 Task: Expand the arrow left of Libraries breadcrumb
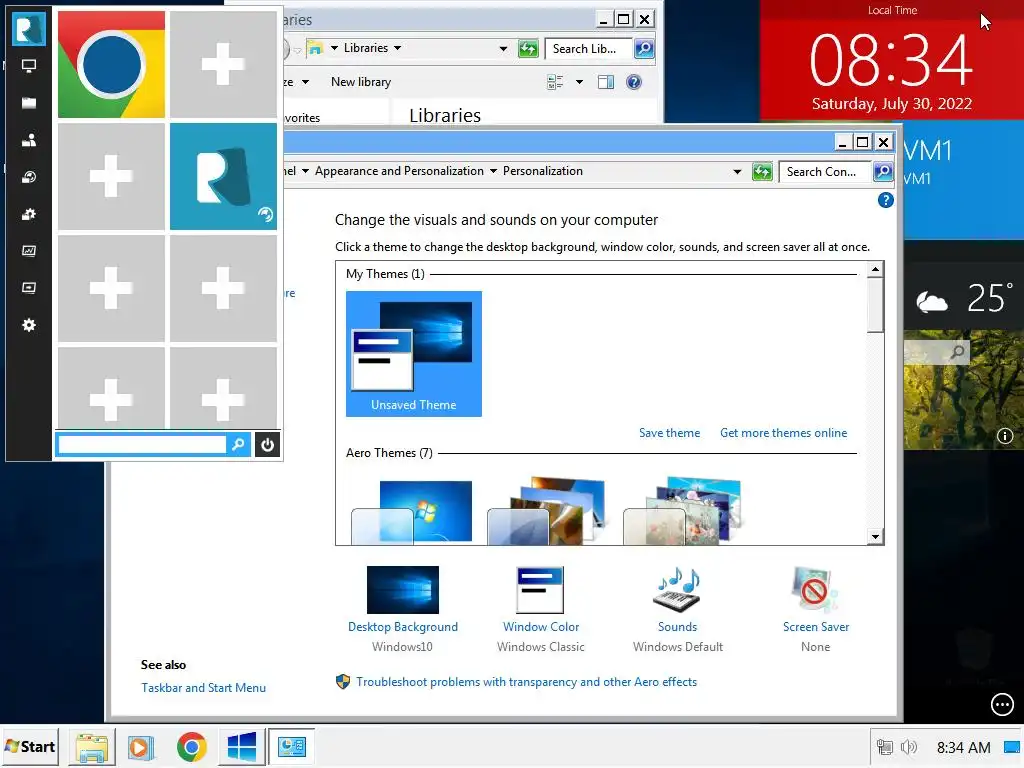334,48
